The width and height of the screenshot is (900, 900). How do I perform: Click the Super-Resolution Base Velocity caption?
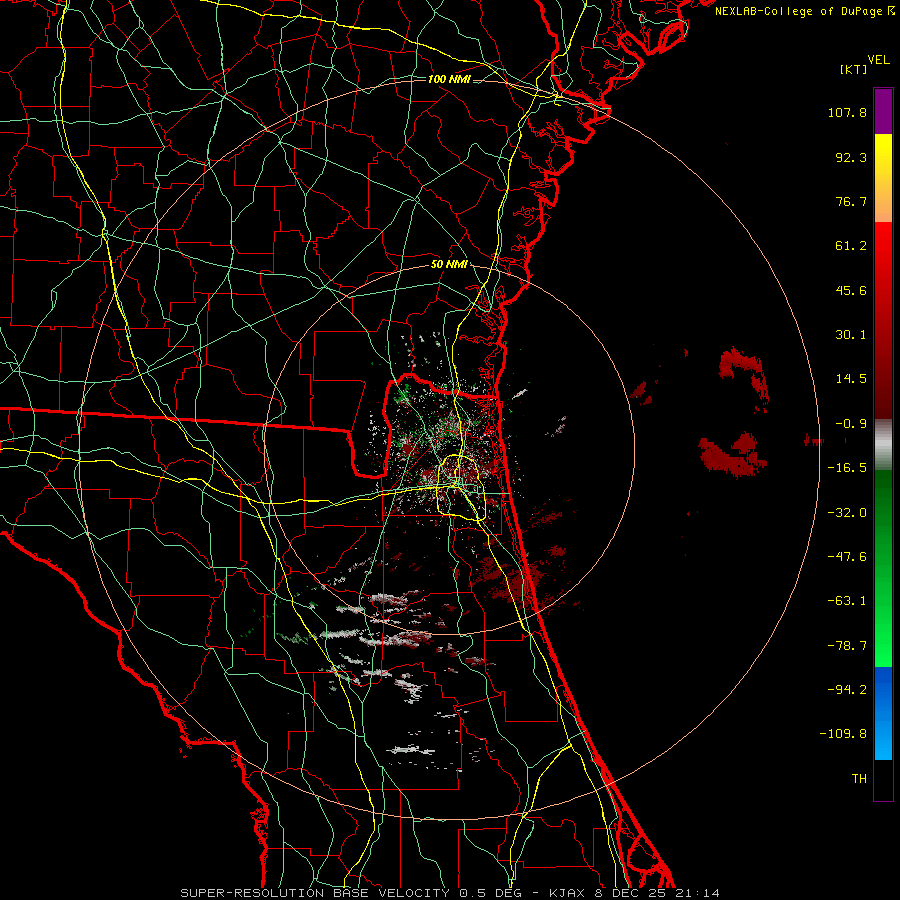pos(449,893)
